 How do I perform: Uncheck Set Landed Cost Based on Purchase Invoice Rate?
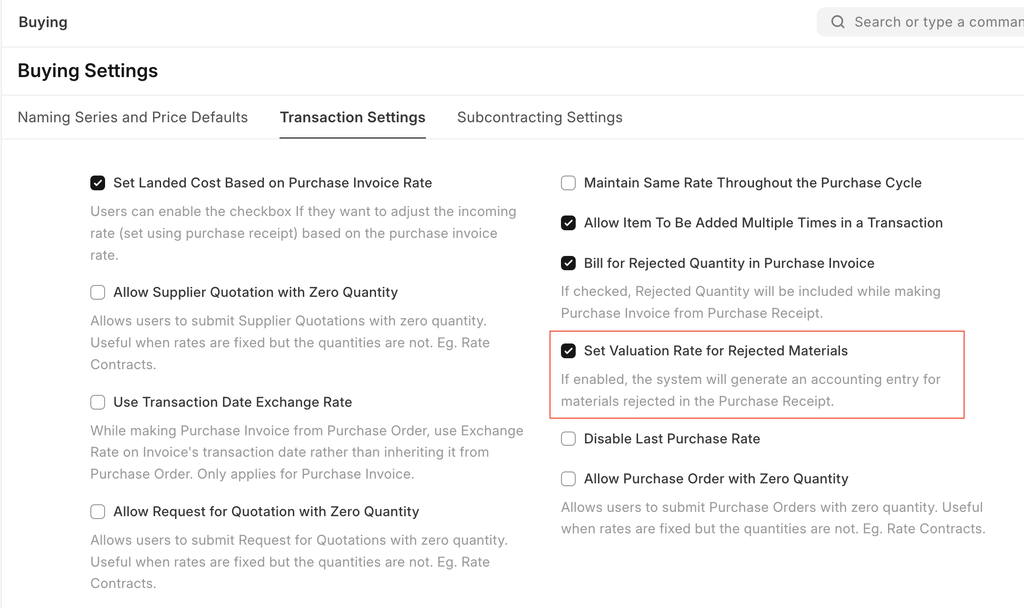98,183
